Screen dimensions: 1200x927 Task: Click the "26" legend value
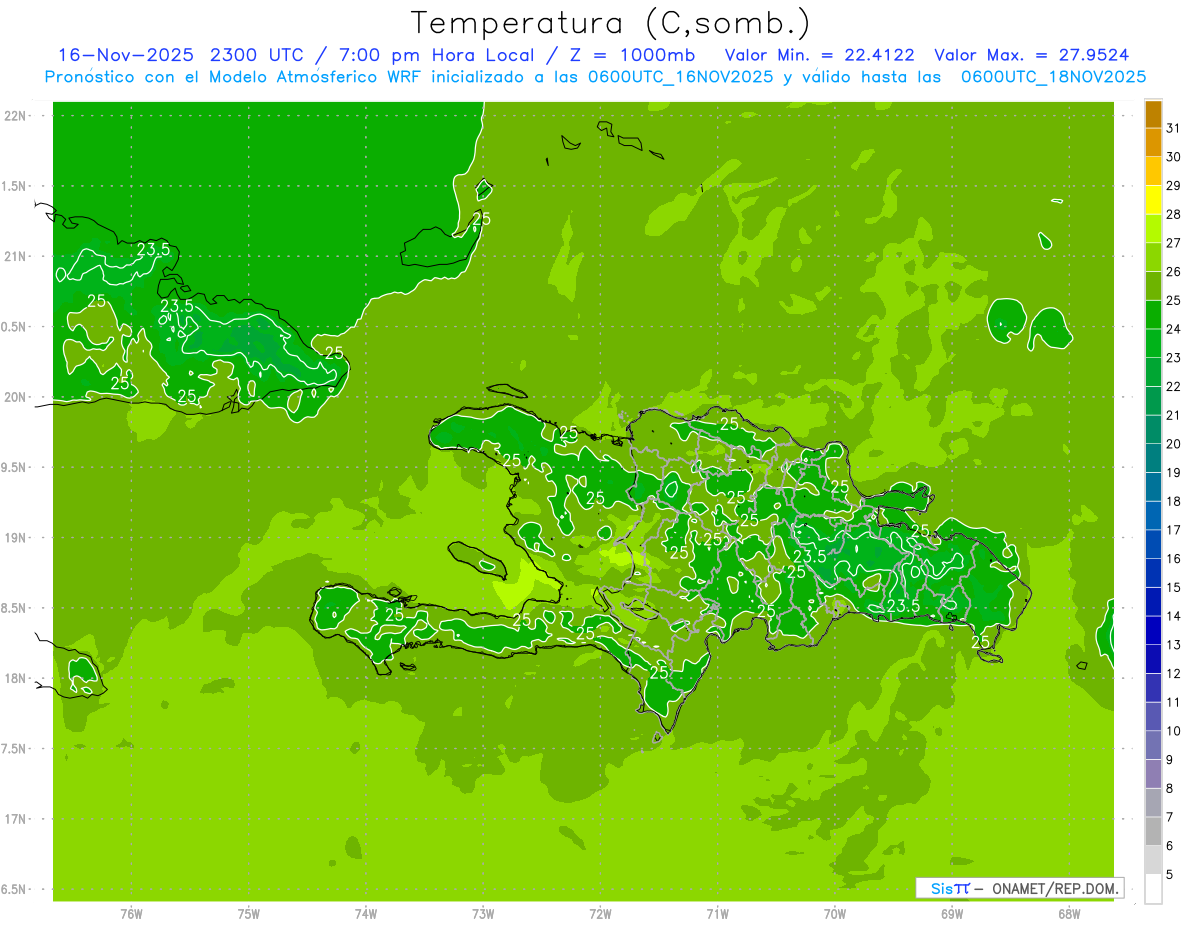coord(1174,272)
